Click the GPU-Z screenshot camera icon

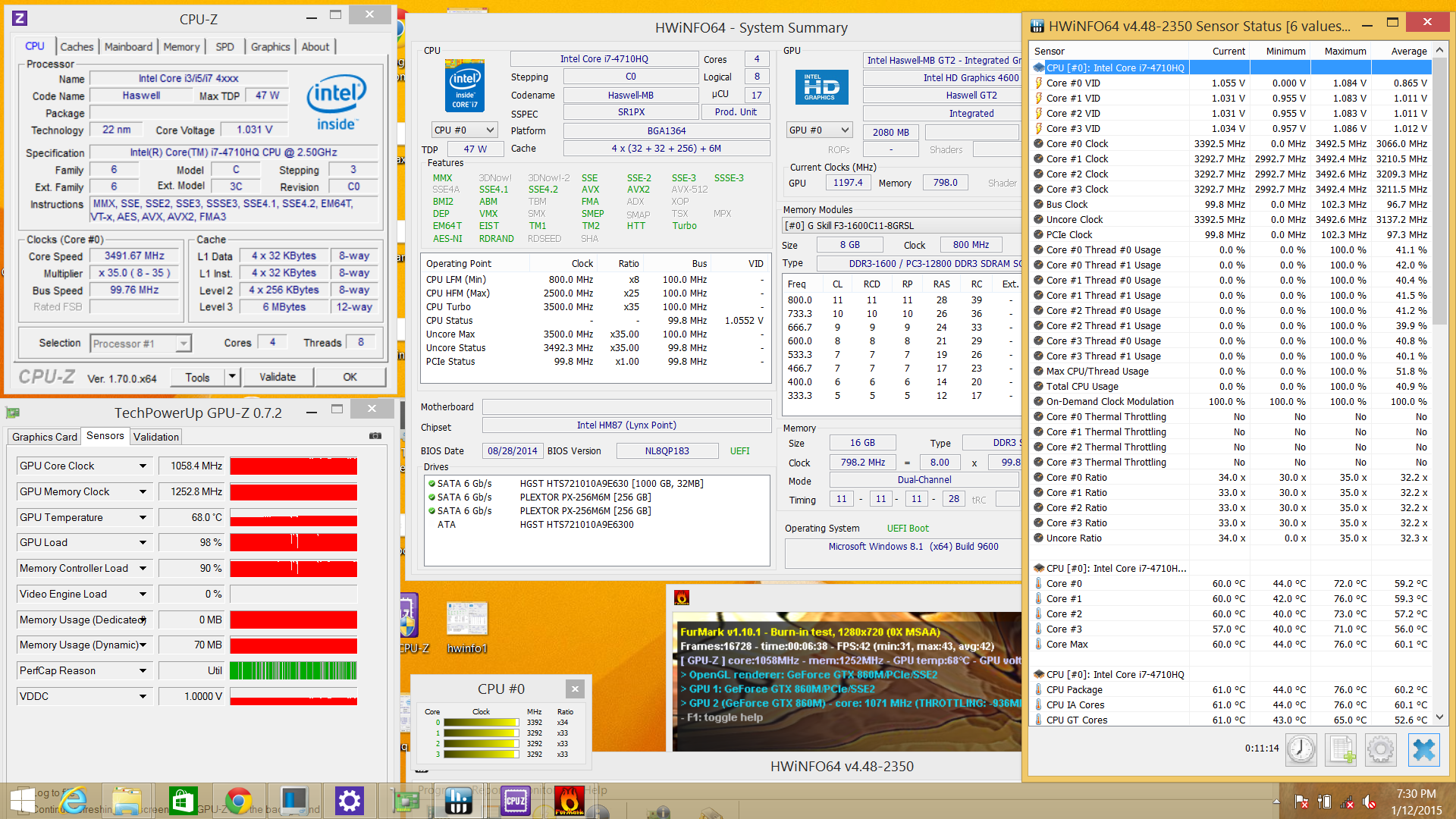pos(375,436)
